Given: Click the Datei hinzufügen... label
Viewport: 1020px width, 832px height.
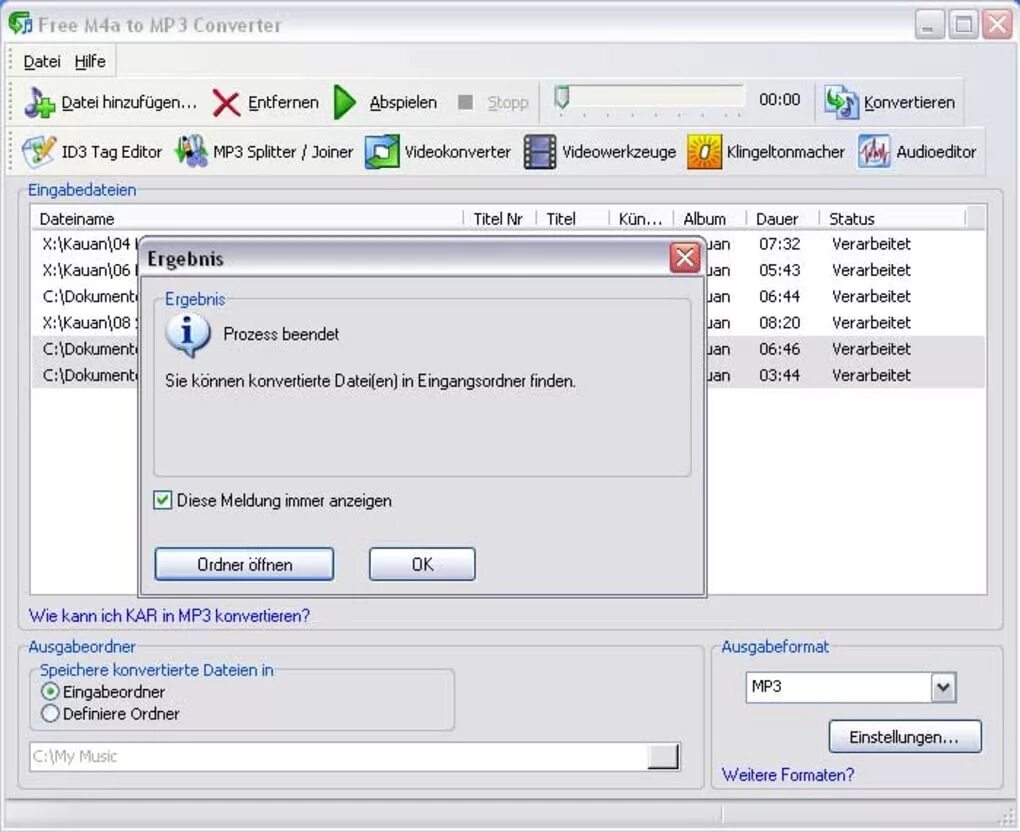Looking at the screenshot, I should point(129,102).
